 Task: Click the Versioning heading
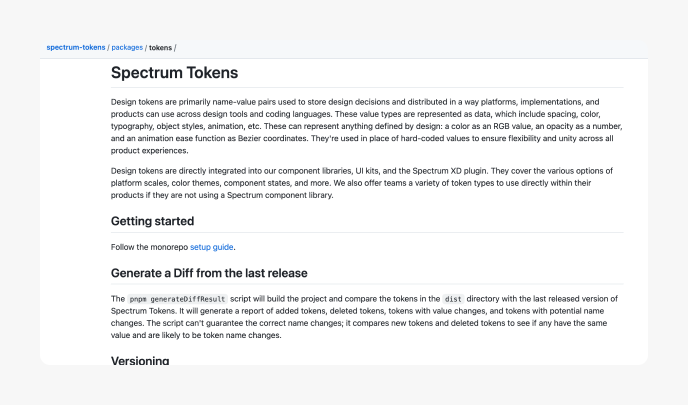(140, 360)
